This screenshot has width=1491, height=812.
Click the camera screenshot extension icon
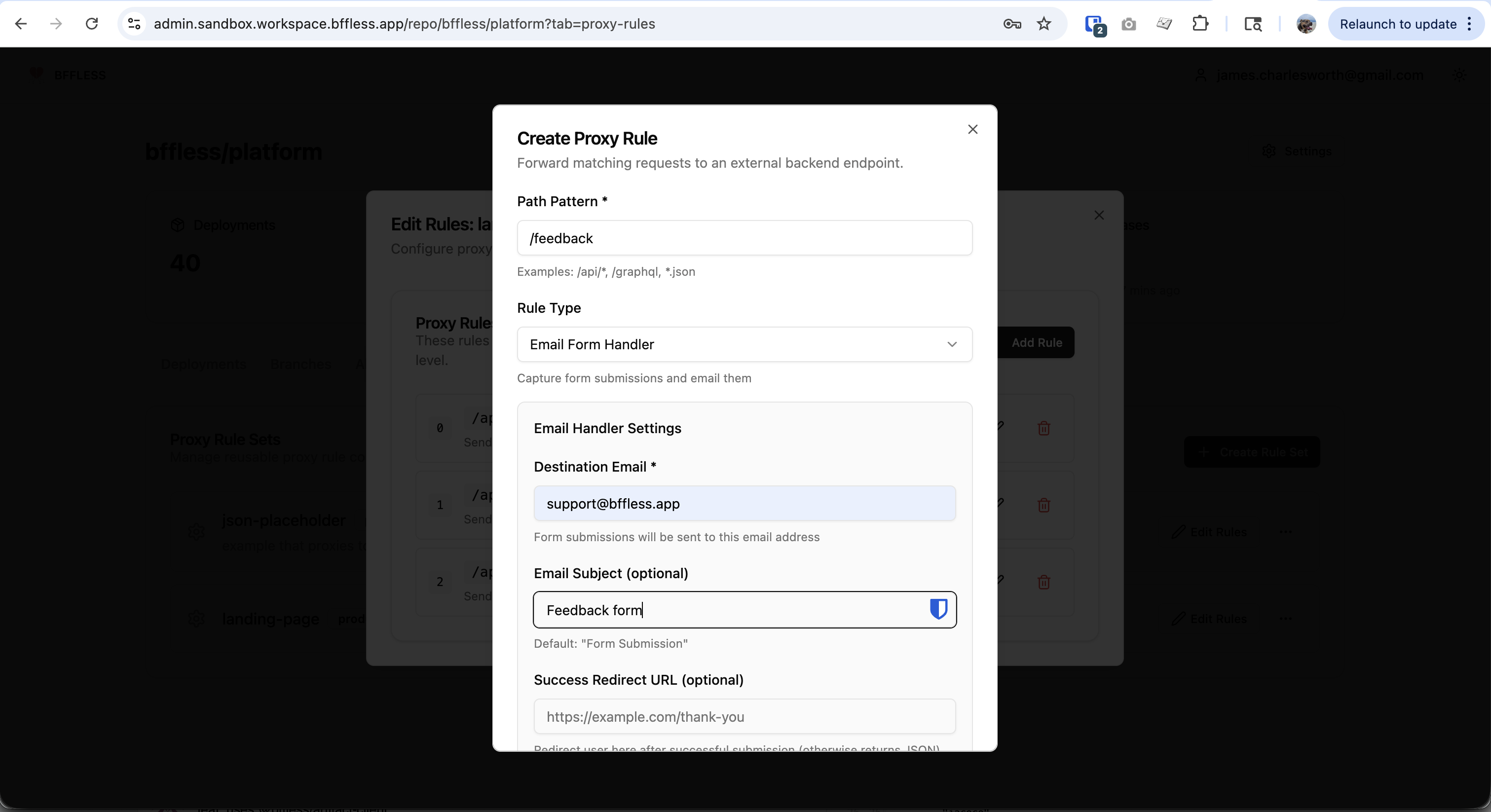[x=1128, y=24]
